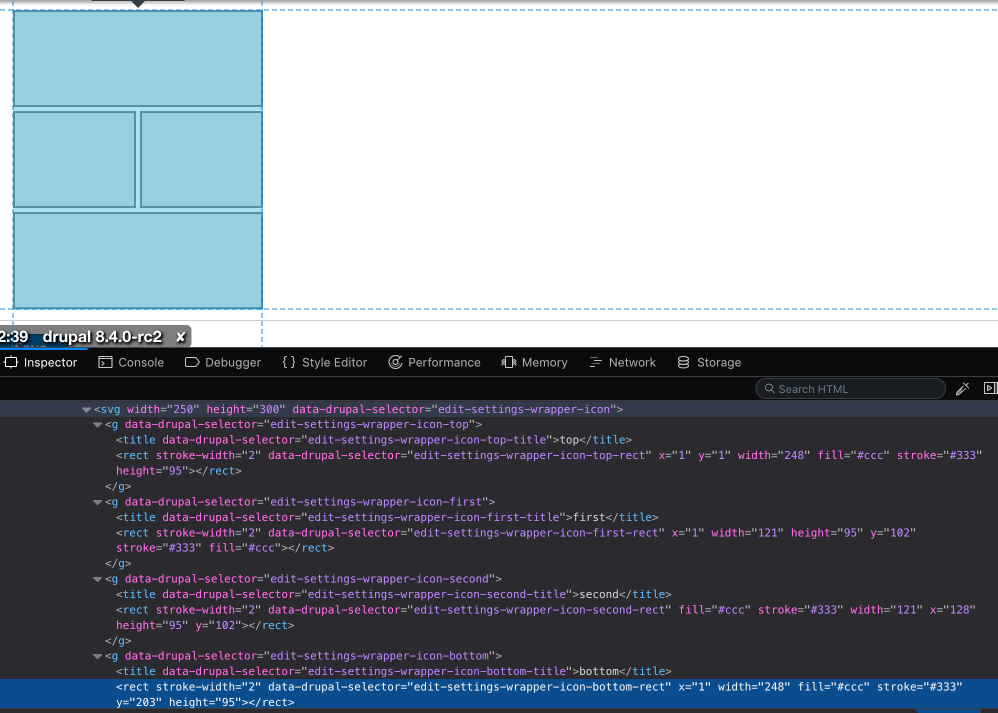Close the drupal 8.4.0-rc2 tab

(x=180, y=337)
